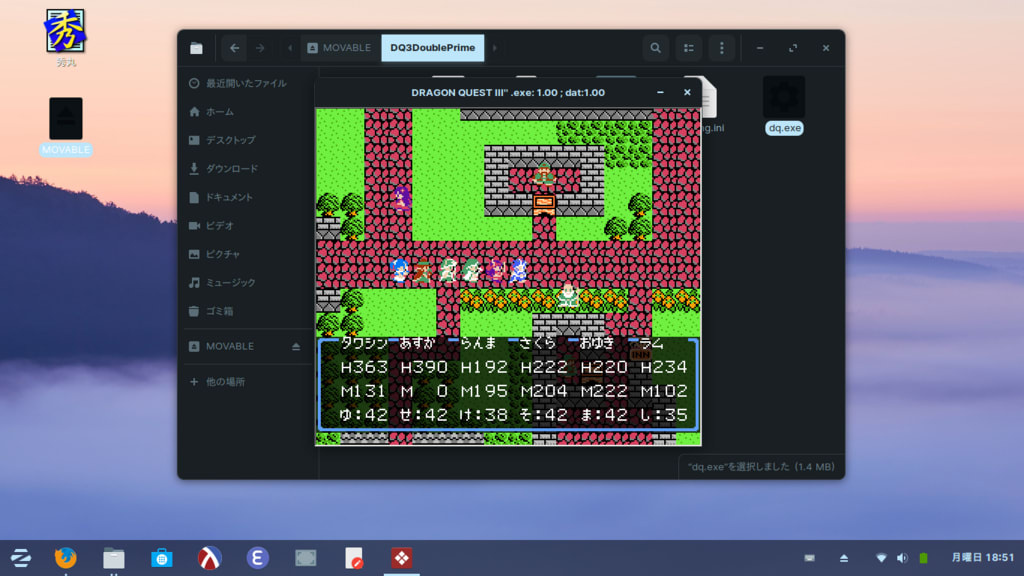Screen dimensions: 1024x576
Task: Click the level value ゆ:42
Action: tap(364, 415)
